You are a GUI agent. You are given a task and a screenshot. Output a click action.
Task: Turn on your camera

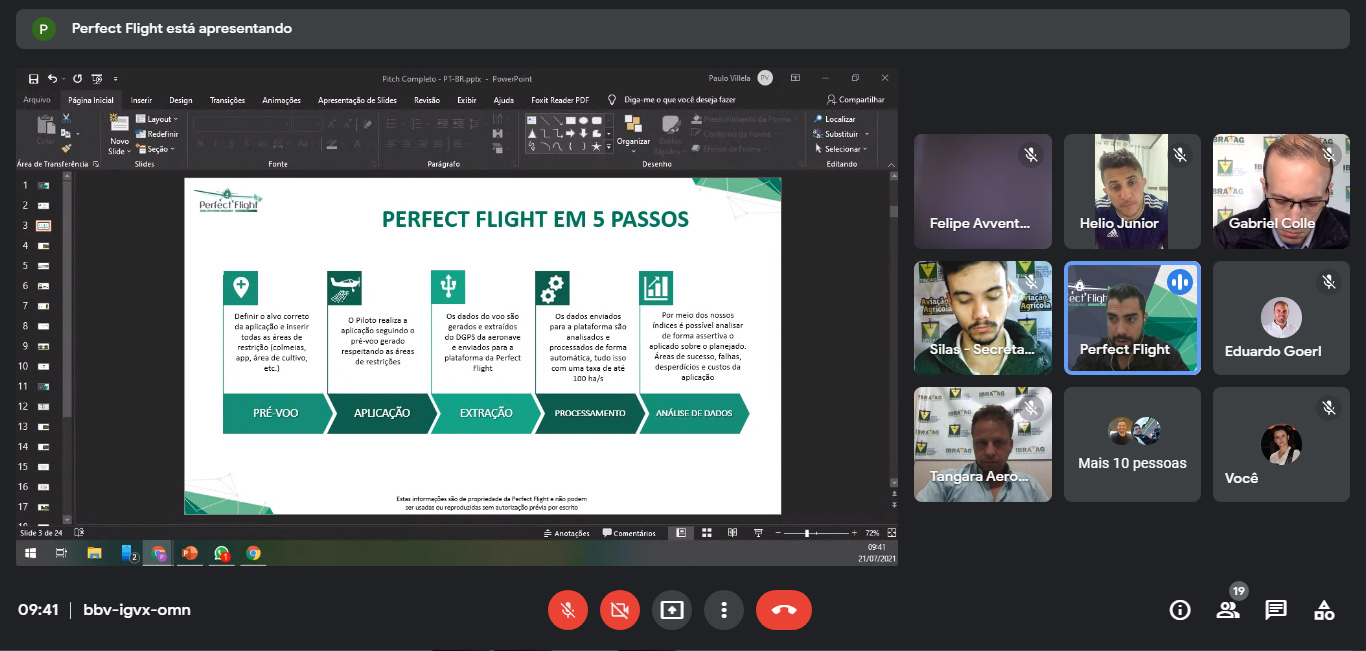pyautogui.click(x=620, y=610)
